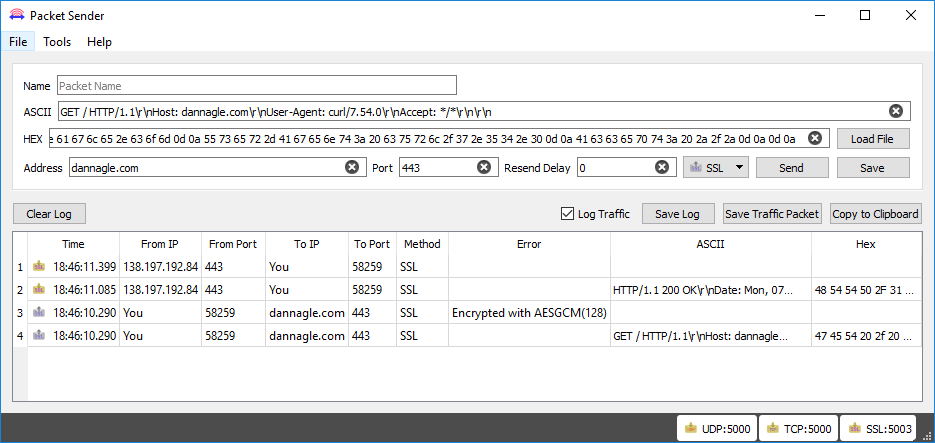
Task: Click into the Packet Name input field
Action: click(257, 85)
